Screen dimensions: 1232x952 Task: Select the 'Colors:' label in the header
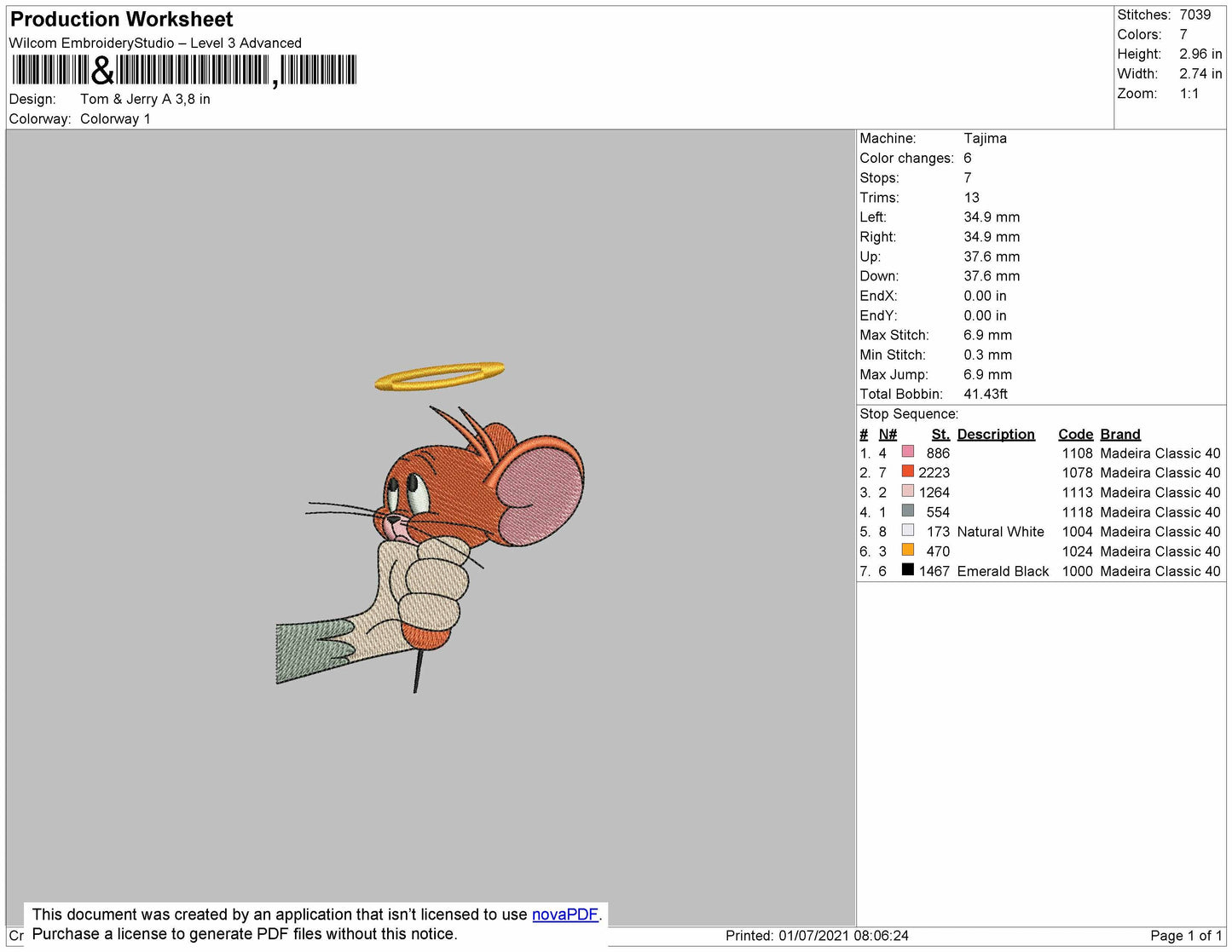[x=1140, y=35]
